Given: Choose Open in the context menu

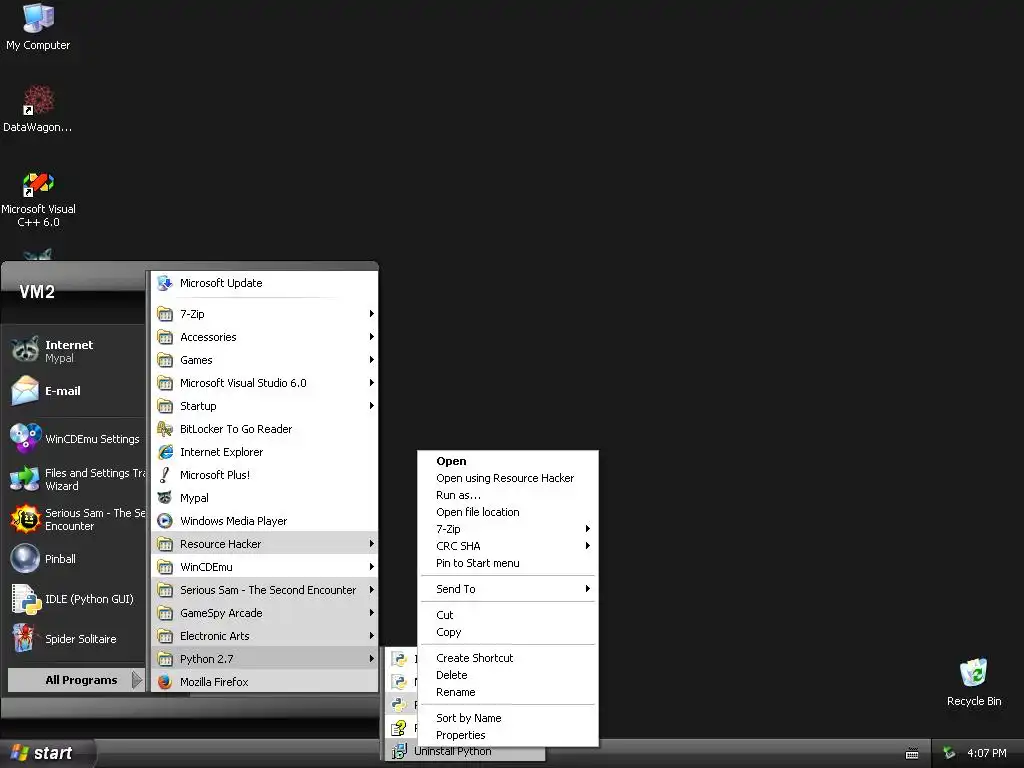Looking at the screenshot, I should click(x=508, y=461).
